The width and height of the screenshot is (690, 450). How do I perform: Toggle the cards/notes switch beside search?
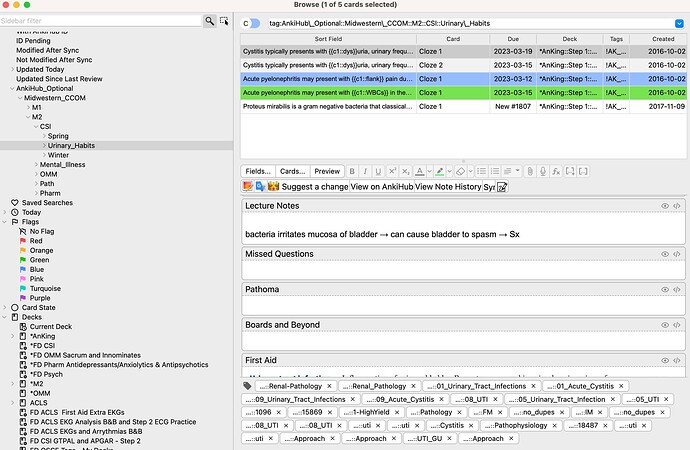point(251,23)
